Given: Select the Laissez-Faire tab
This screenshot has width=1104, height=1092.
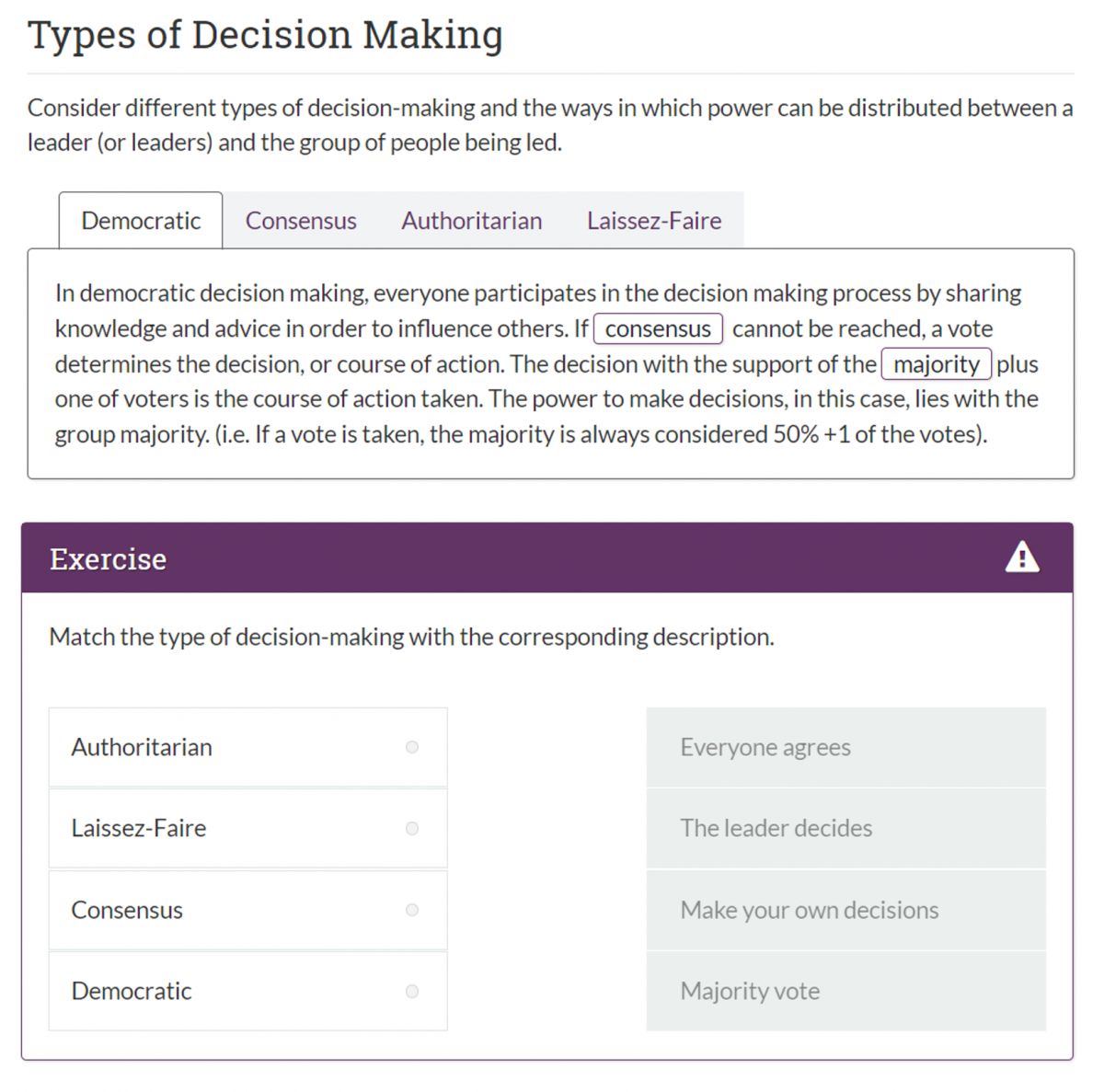Looking at the screenshot, I should [653, 221].
